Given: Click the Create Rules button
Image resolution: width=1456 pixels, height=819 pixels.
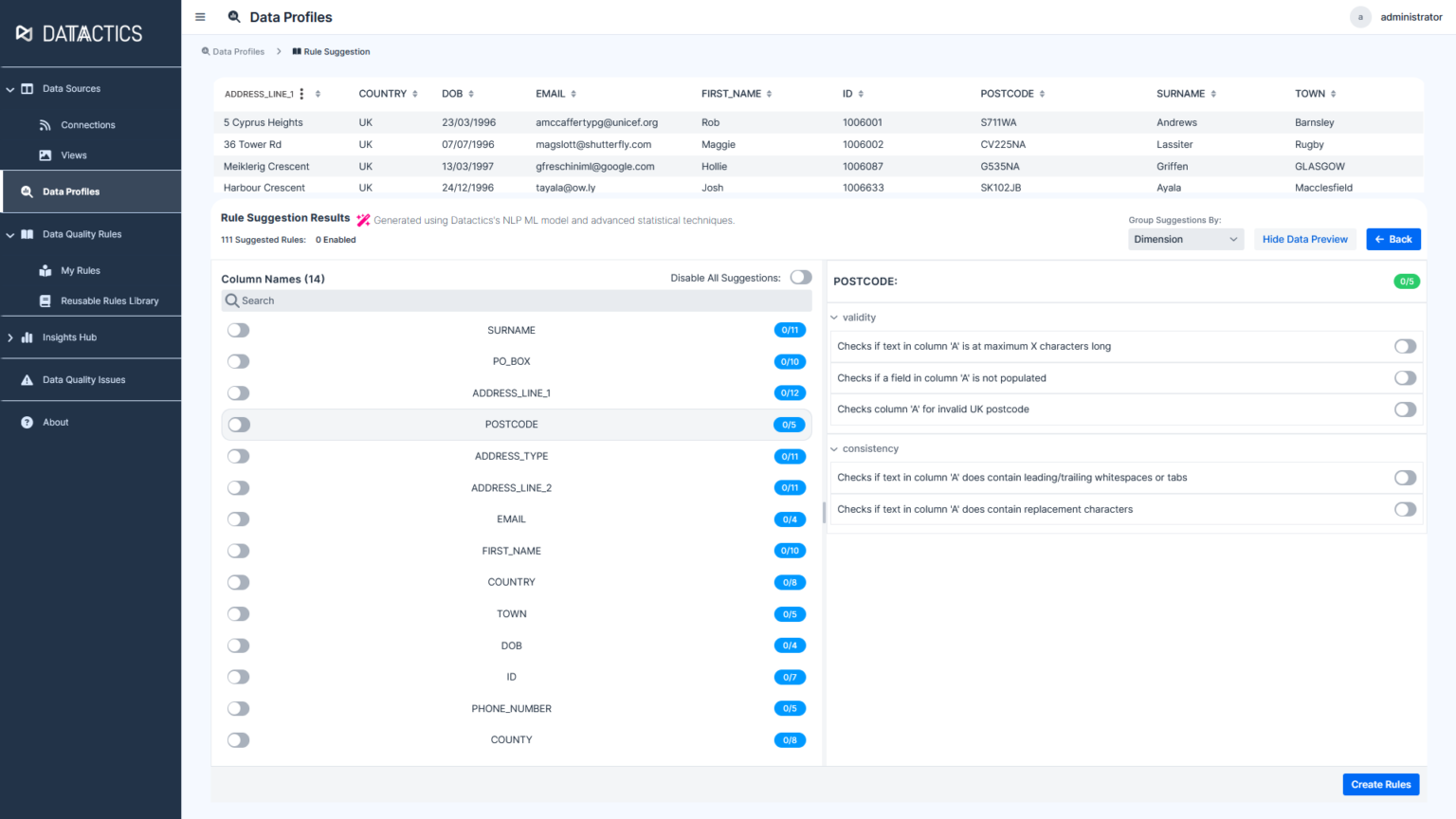Looking at the screenshot, I should tap(1380, 784).
